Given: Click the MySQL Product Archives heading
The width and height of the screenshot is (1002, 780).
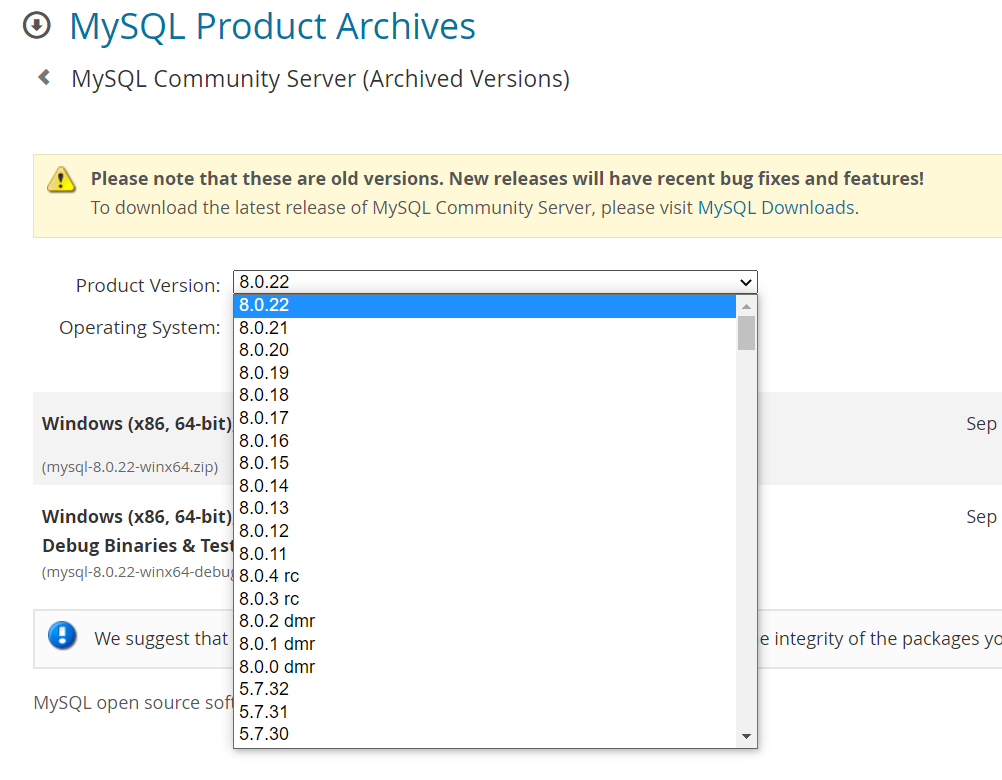Looking at the screenshot, I should 271,26.
